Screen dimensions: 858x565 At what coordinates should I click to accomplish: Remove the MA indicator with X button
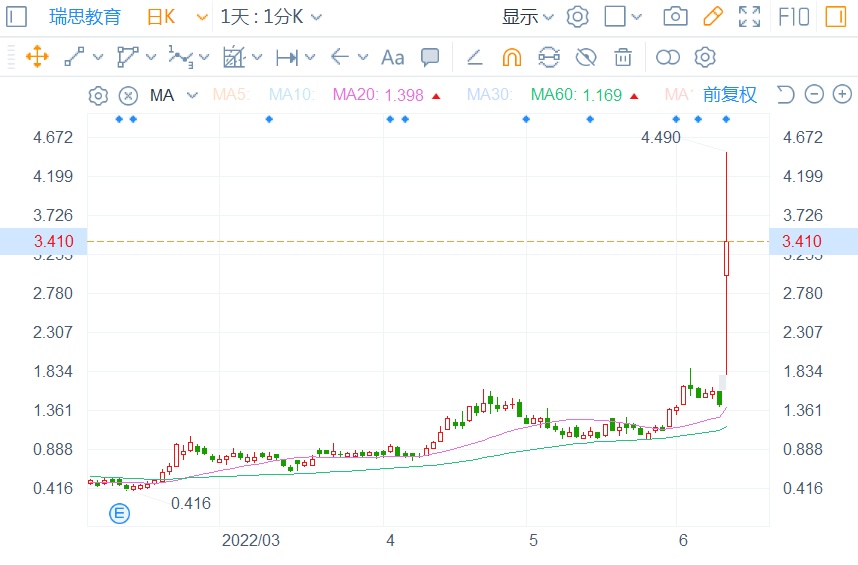coord(128,96)
